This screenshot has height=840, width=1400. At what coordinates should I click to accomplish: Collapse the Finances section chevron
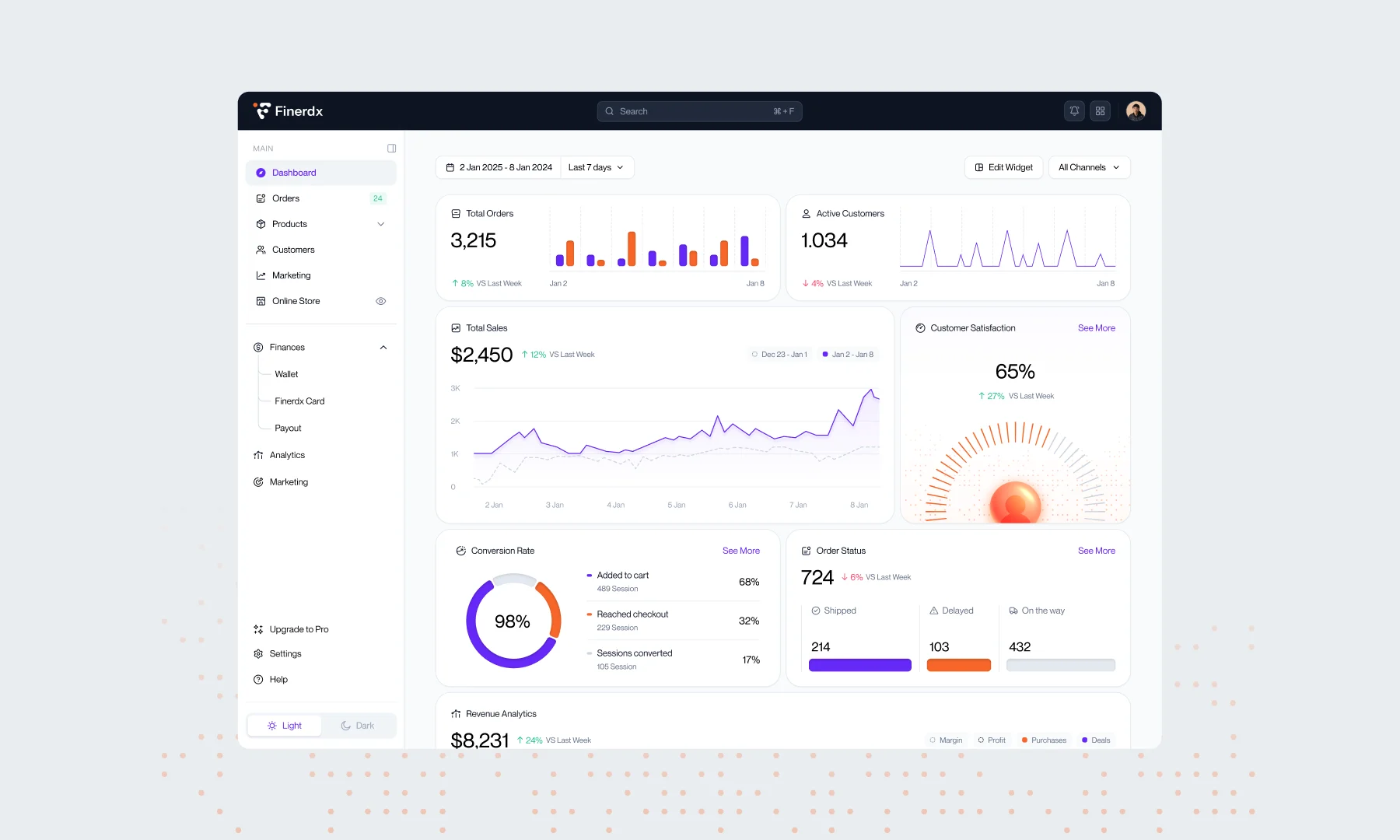pos(383,348)
